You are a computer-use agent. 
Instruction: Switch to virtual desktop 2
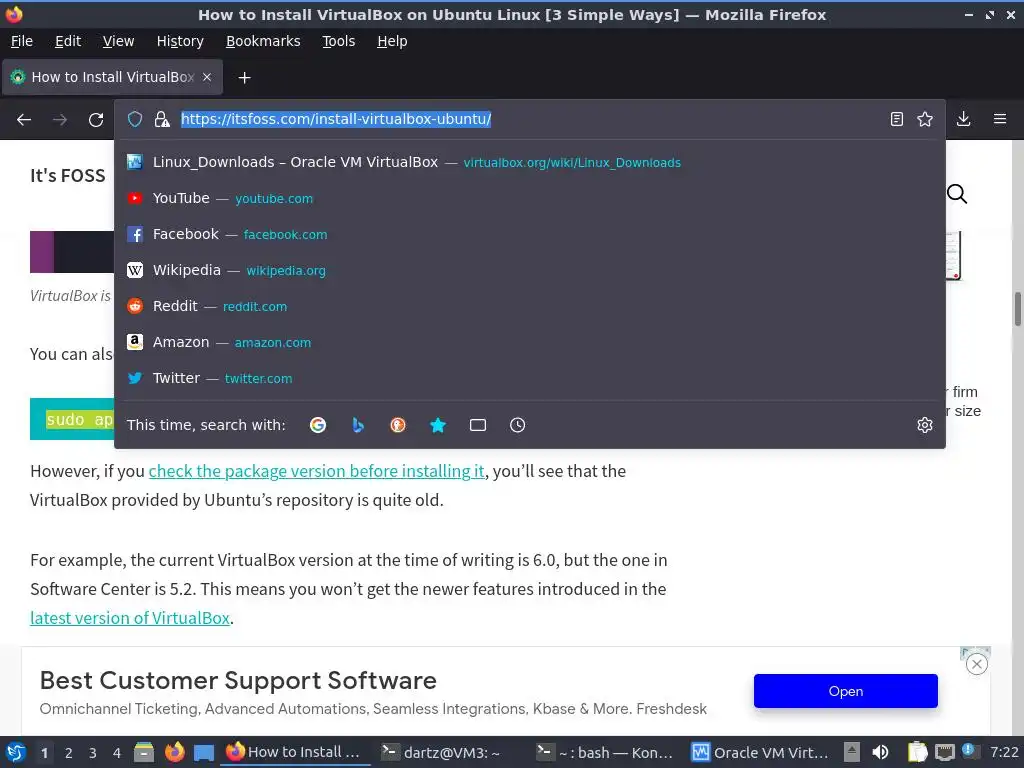point(69,753)
